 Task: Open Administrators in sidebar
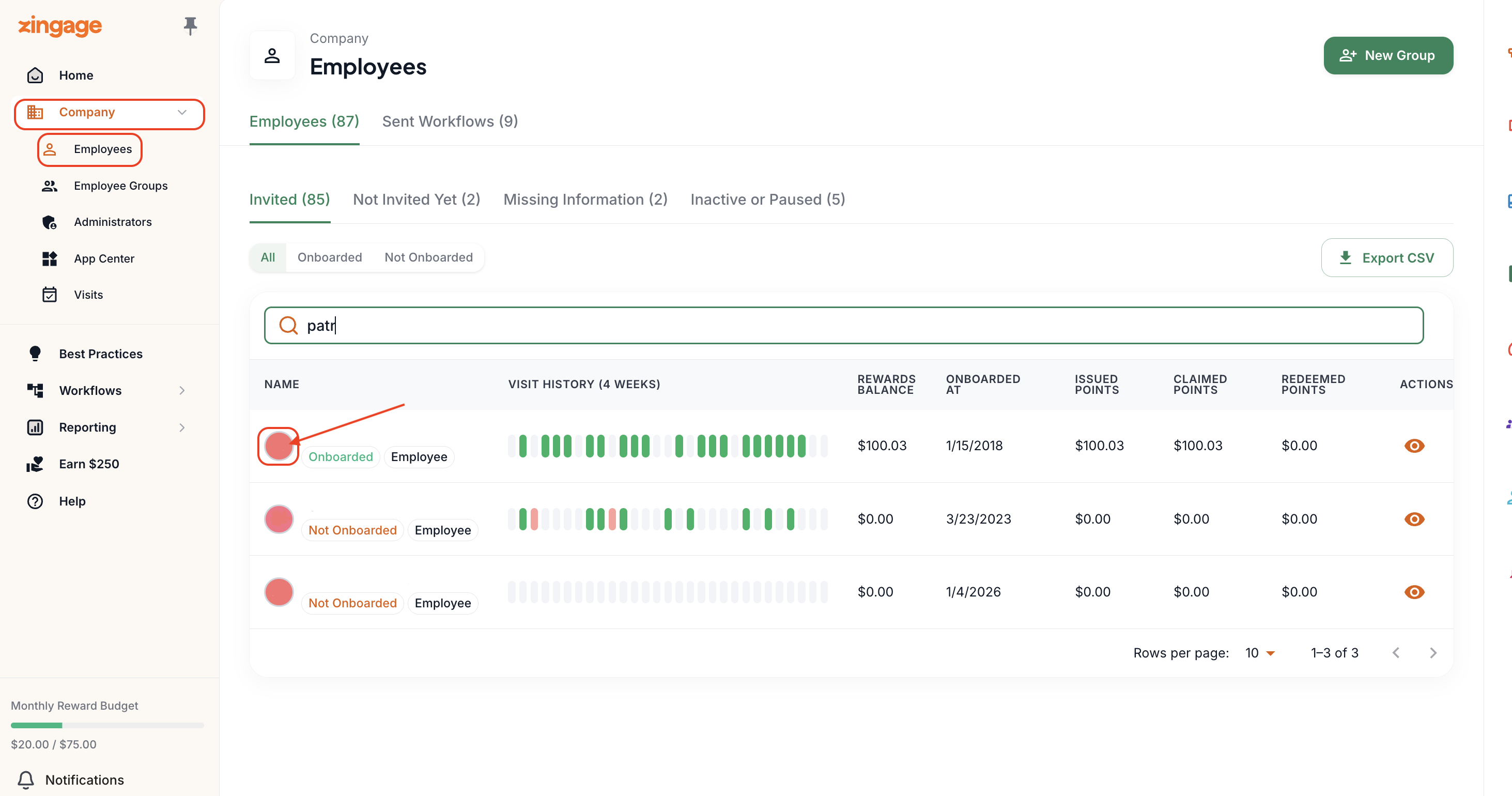pos(113,222)
